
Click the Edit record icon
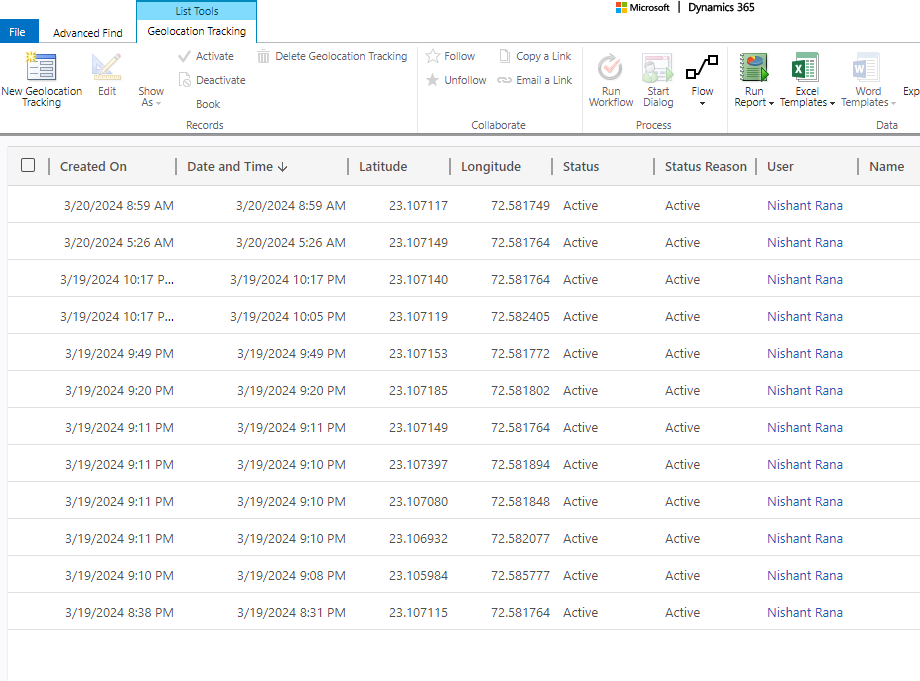coord(106,67)
